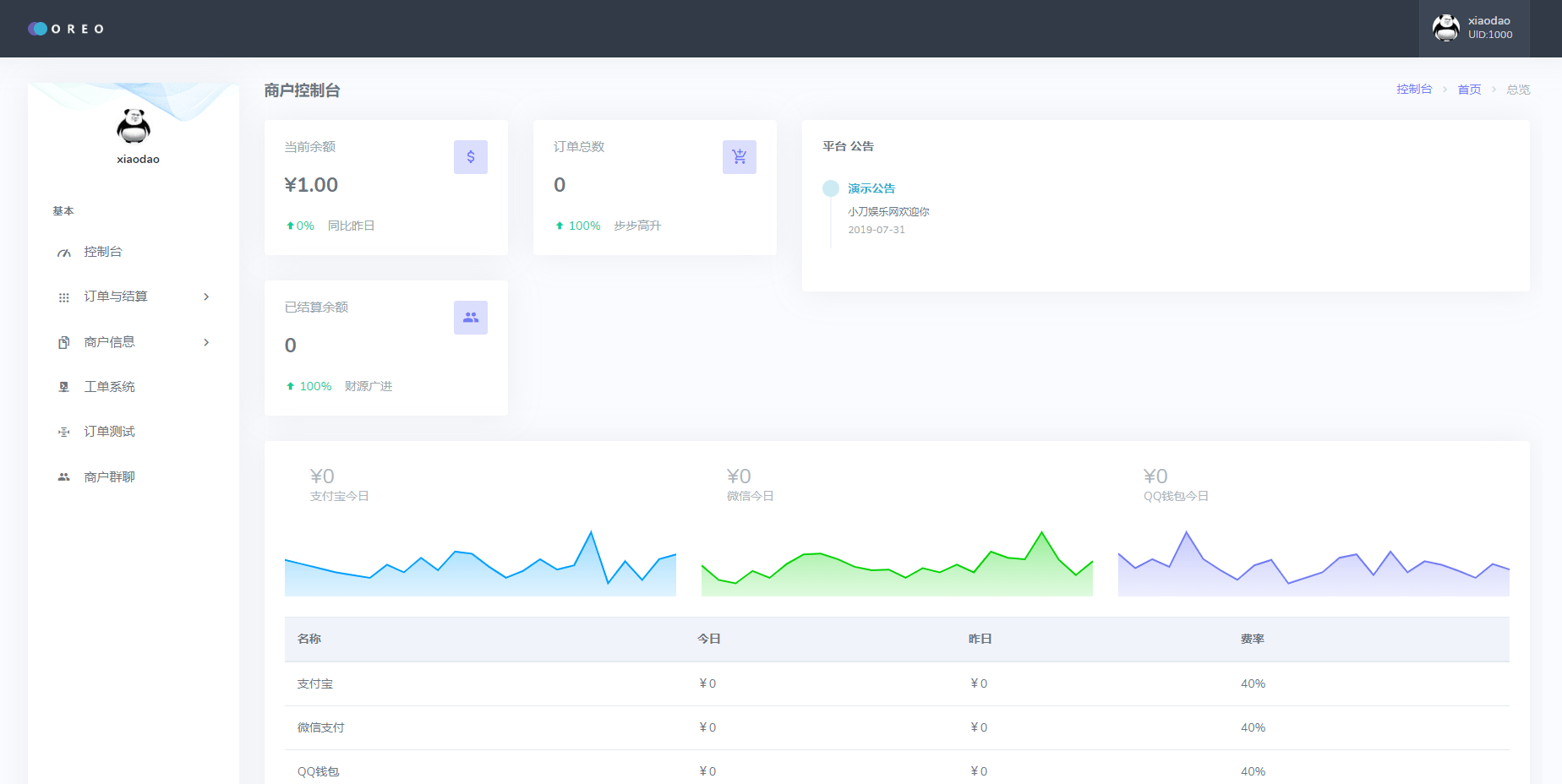Viewport: 1562px width, 784px height.
Task: Click the OREO logo in header
Action: coord(66,29)
